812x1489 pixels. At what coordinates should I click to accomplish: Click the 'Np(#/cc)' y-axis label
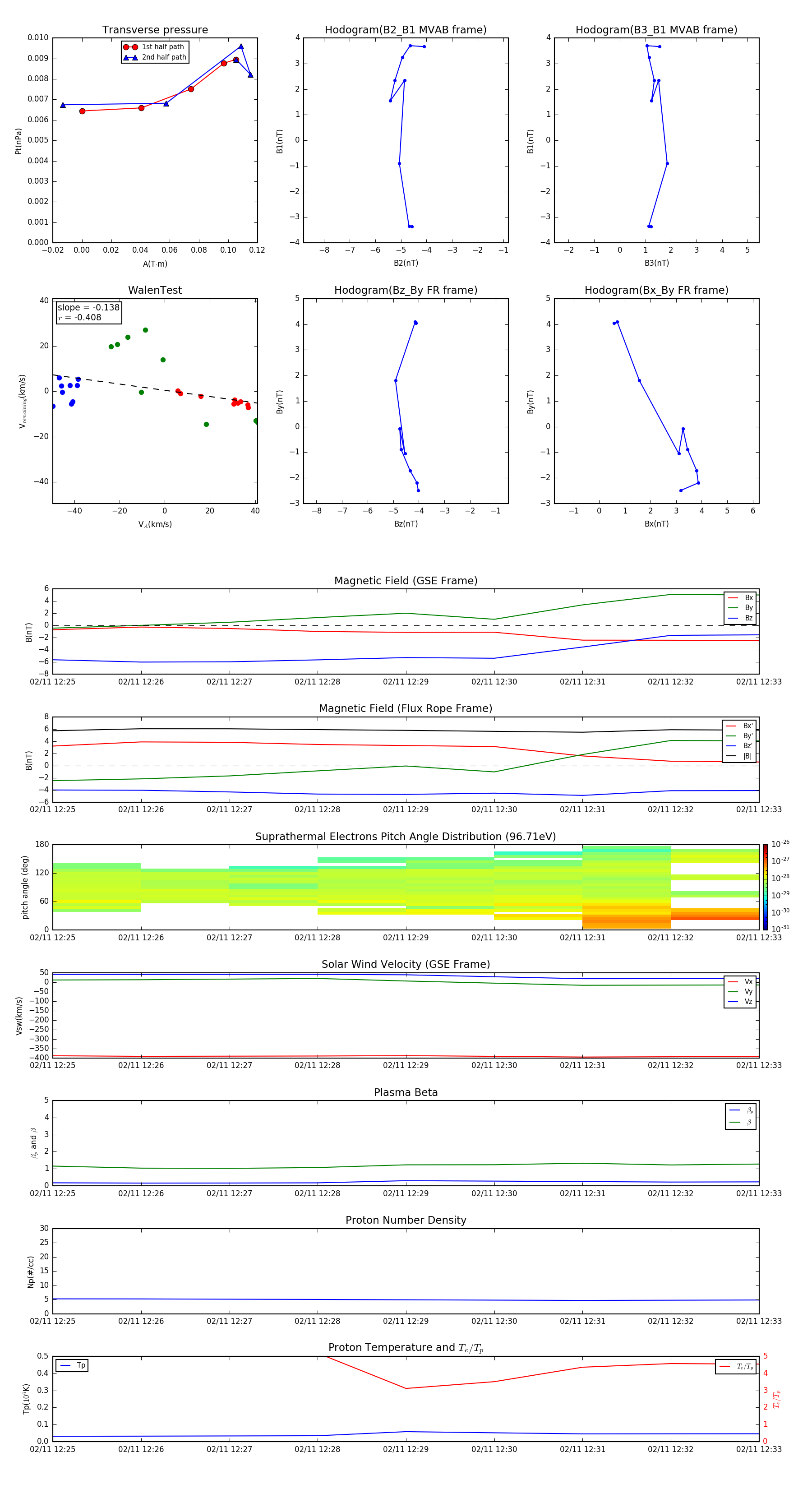tap(31, 1272)
